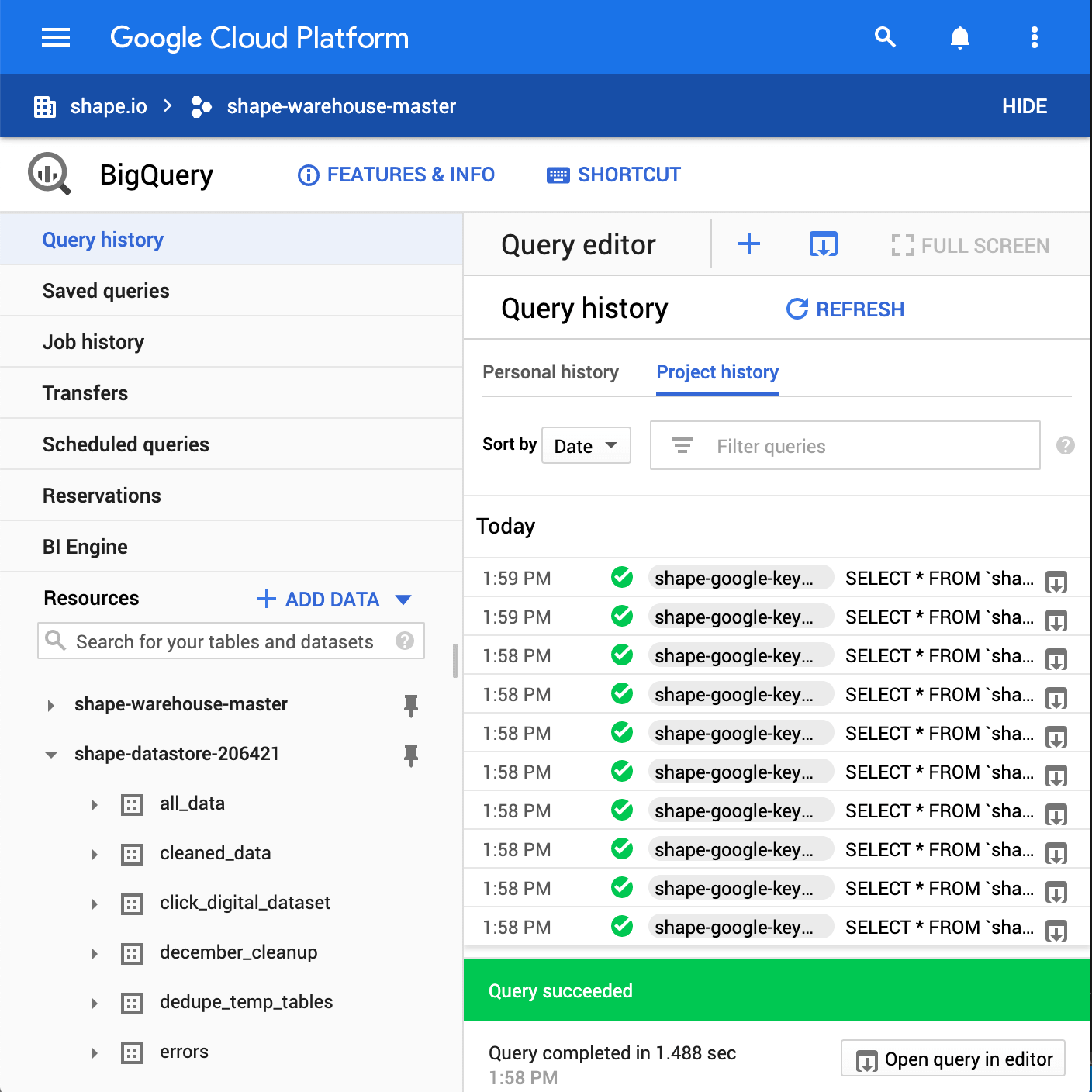Click the HIDE button

click(x=1024, y=106)
